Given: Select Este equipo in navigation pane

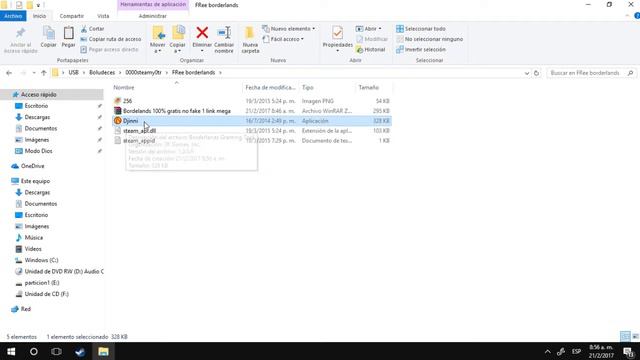Looking at the screenshot, I should click(35, 181).
